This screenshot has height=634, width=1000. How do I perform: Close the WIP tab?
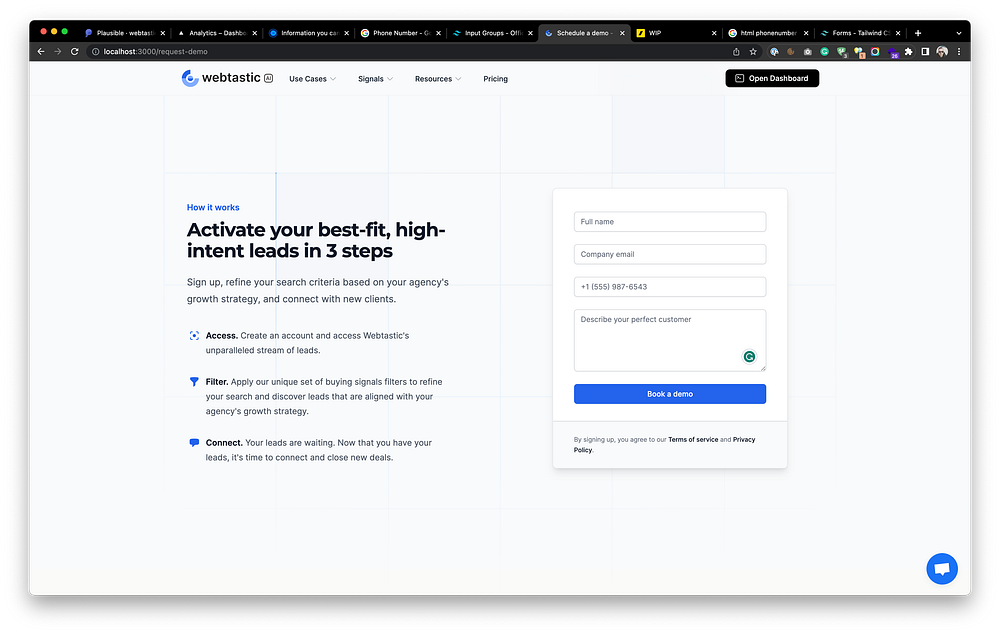tap(714, 33)
